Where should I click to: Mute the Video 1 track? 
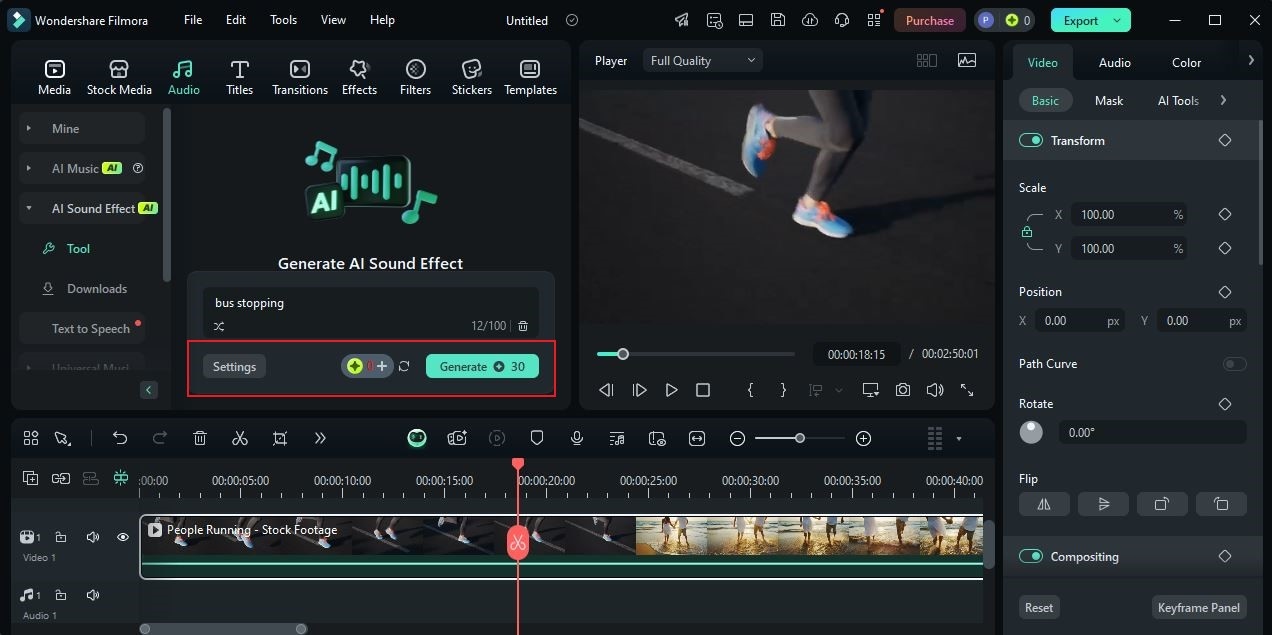point(93,538)
